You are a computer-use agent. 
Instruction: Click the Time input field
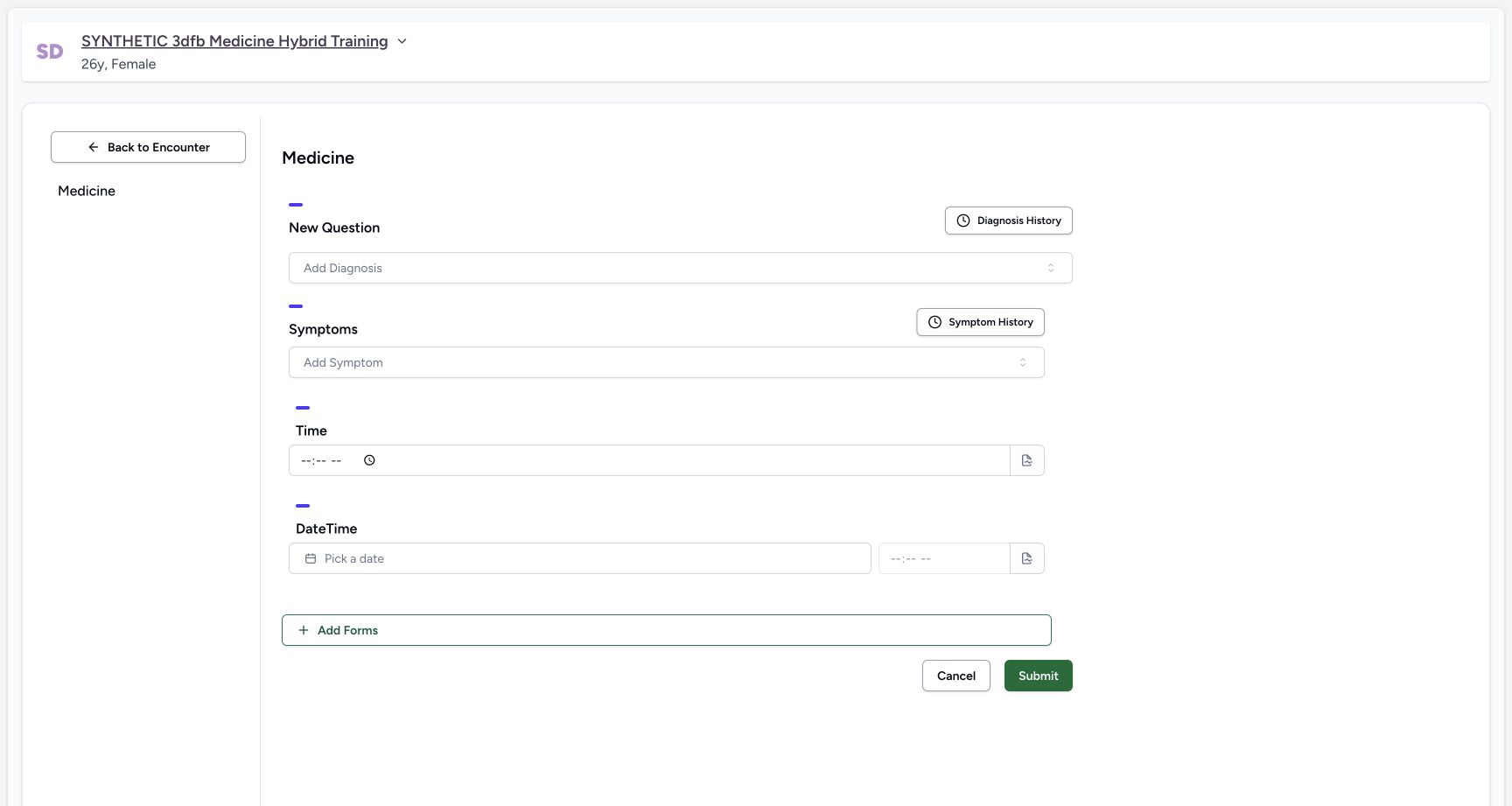point(649,460)
